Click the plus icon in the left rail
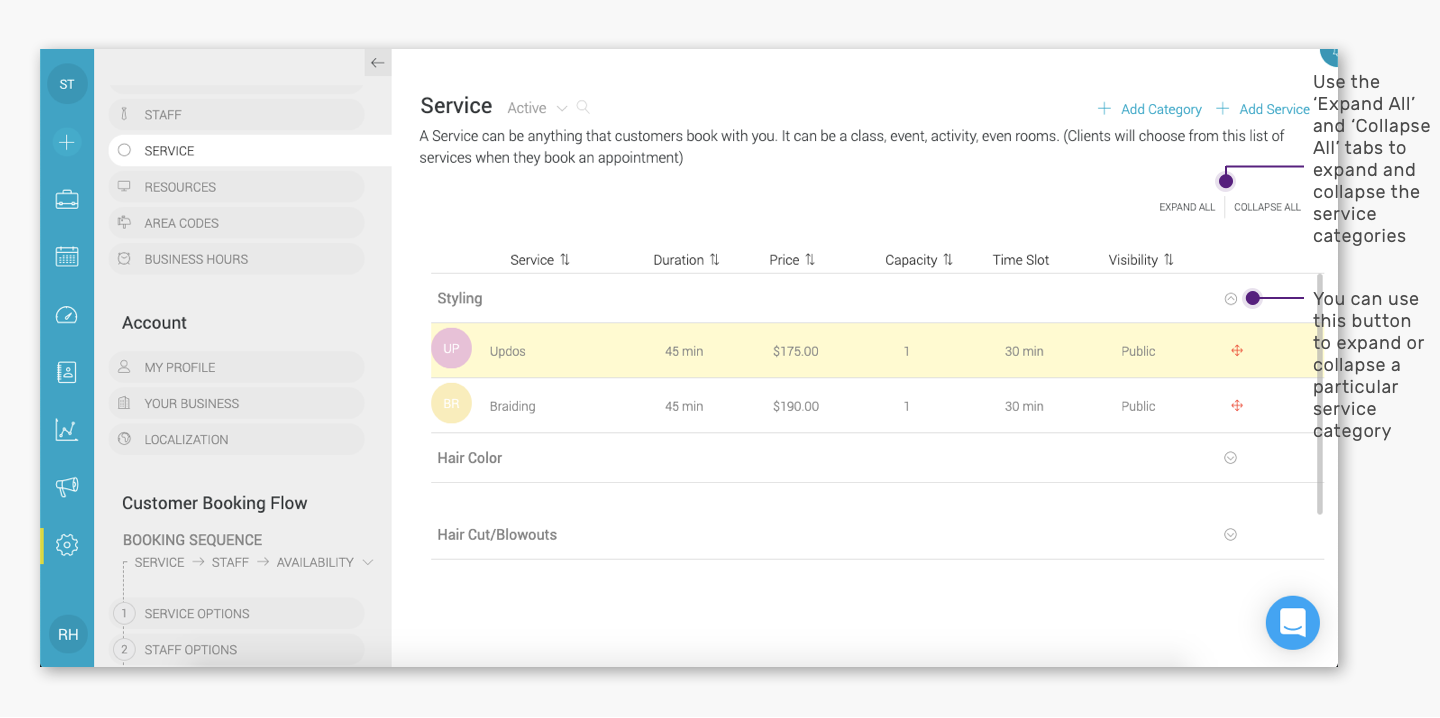The image size is (1440, 718). [x=67, y=142]
